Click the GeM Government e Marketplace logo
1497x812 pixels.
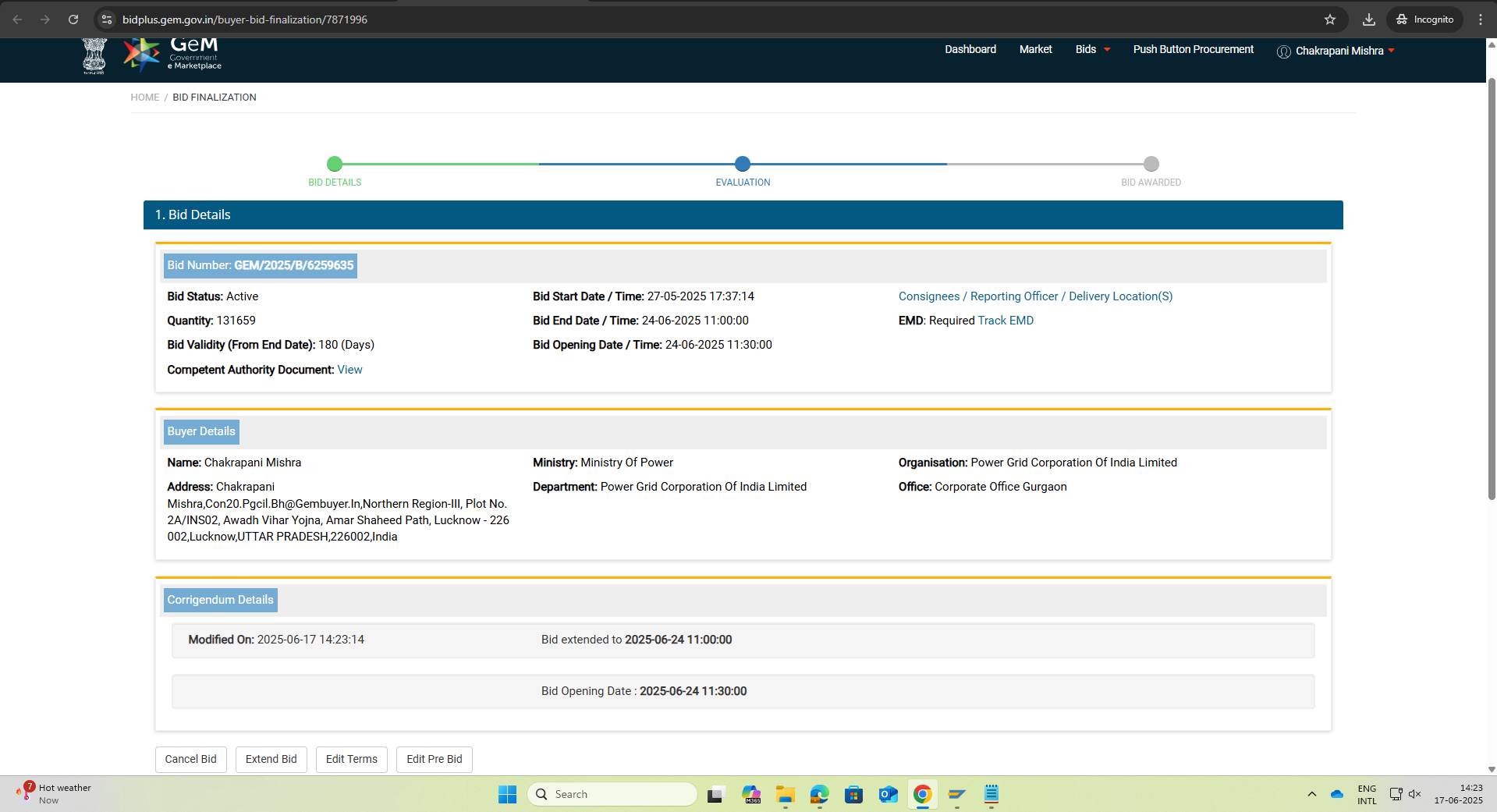(x=172, y=55)
